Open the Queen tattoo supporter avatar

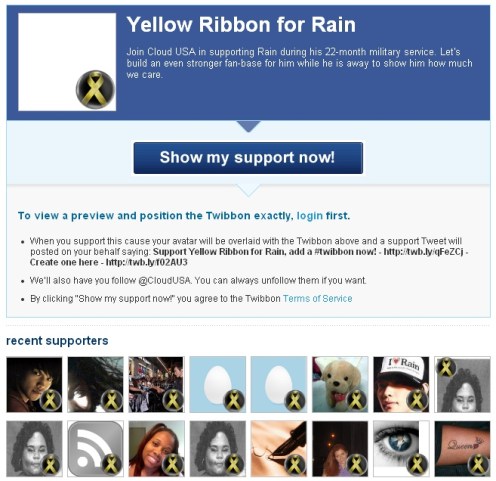[x=462, y=449]
